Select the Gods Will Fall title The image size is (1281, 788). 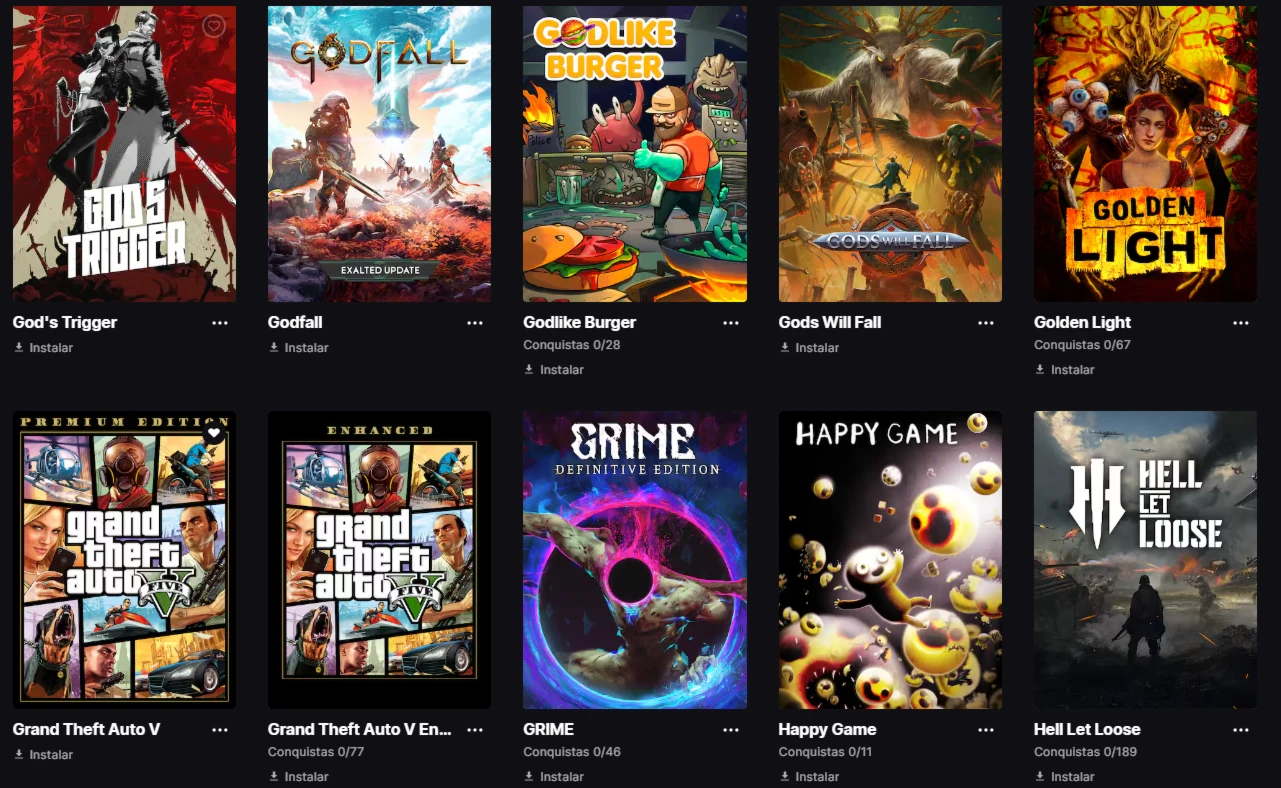830,323
